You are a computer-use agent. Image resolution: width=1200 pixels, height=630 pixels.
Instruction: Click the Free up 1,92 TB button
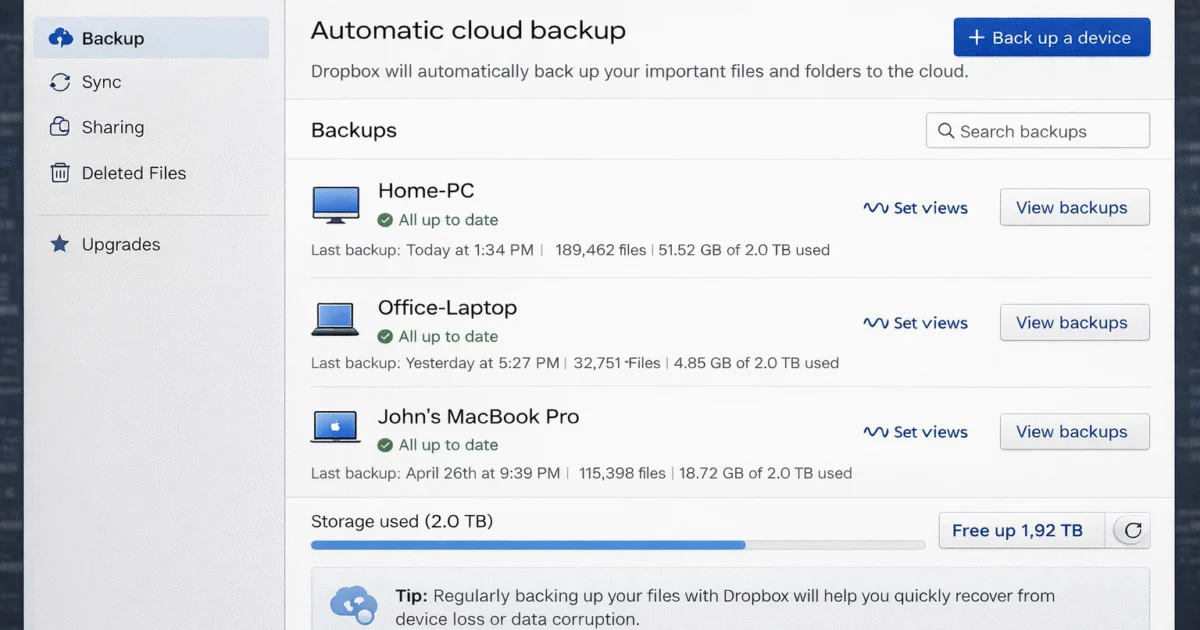(1021, 531)
